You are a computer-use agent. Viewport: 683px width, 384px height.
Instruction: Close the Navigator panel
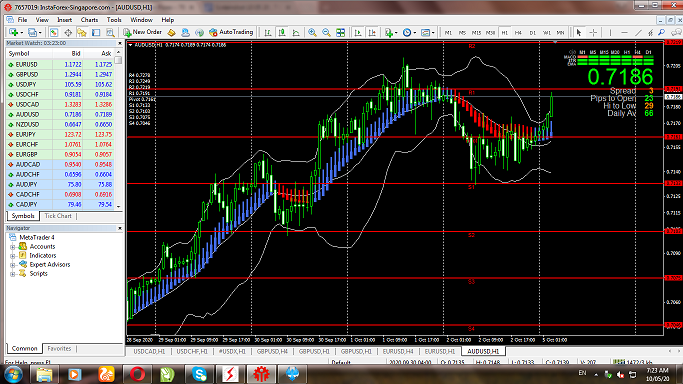pyautogui.click(x=120, y=228)
